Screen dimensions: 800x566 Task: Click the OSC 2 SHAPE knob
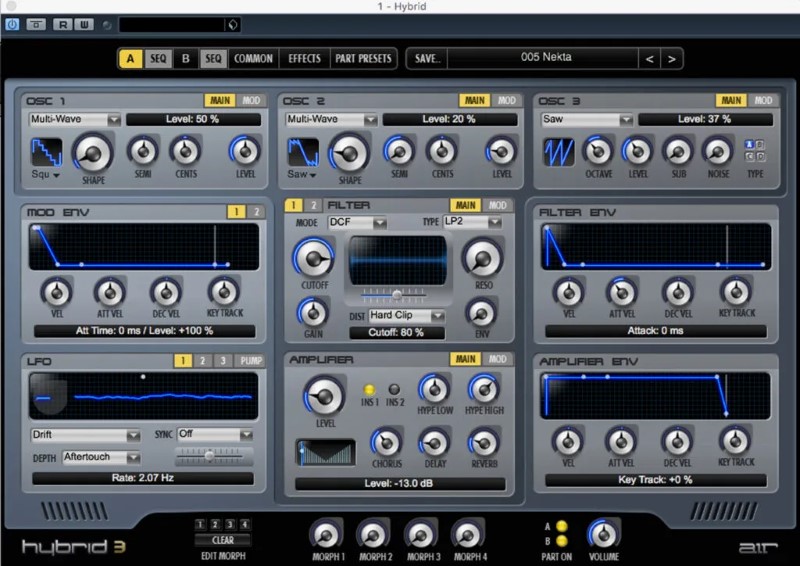349,153
